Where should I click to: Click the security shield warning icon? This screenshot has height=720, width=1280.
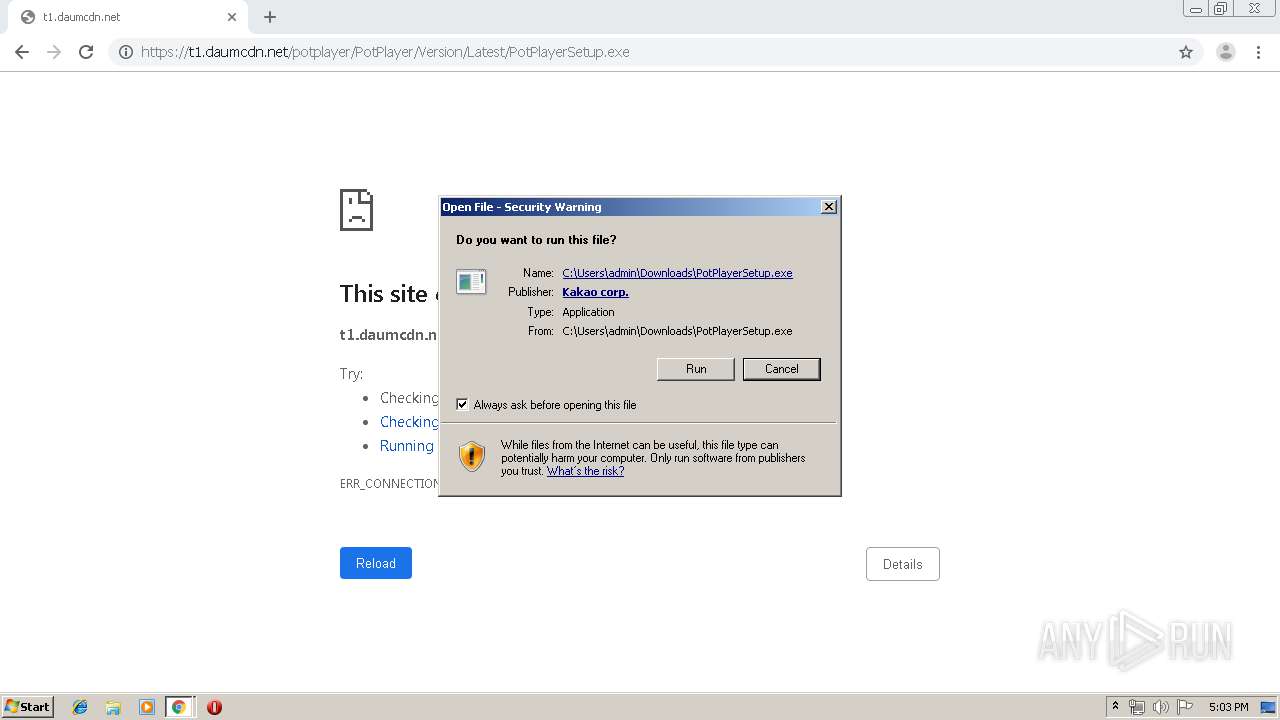point(472,457)
